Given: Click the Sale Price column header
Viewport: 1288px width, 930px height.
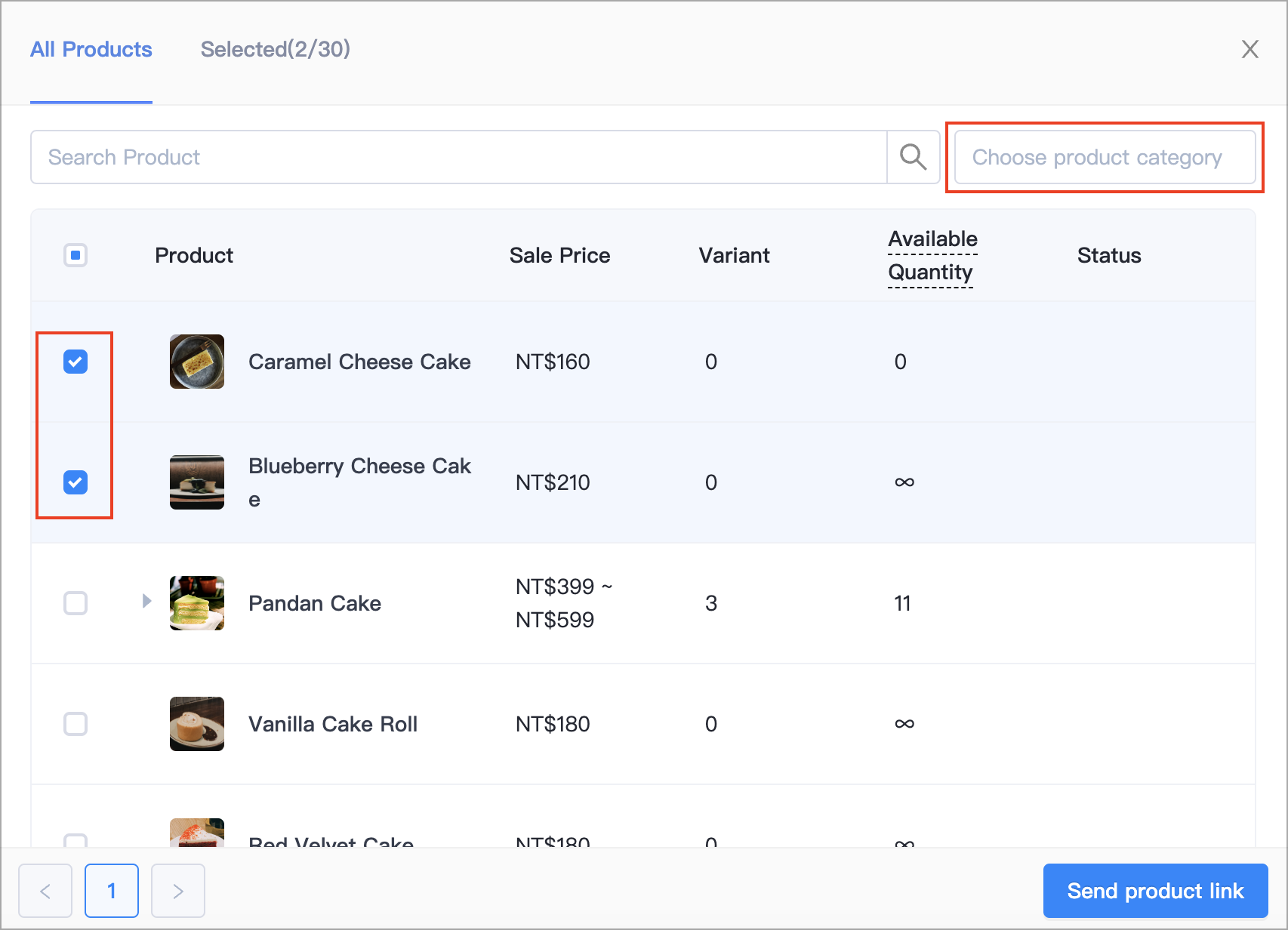Looking at the screenshot, I should (x=559, y=255).
